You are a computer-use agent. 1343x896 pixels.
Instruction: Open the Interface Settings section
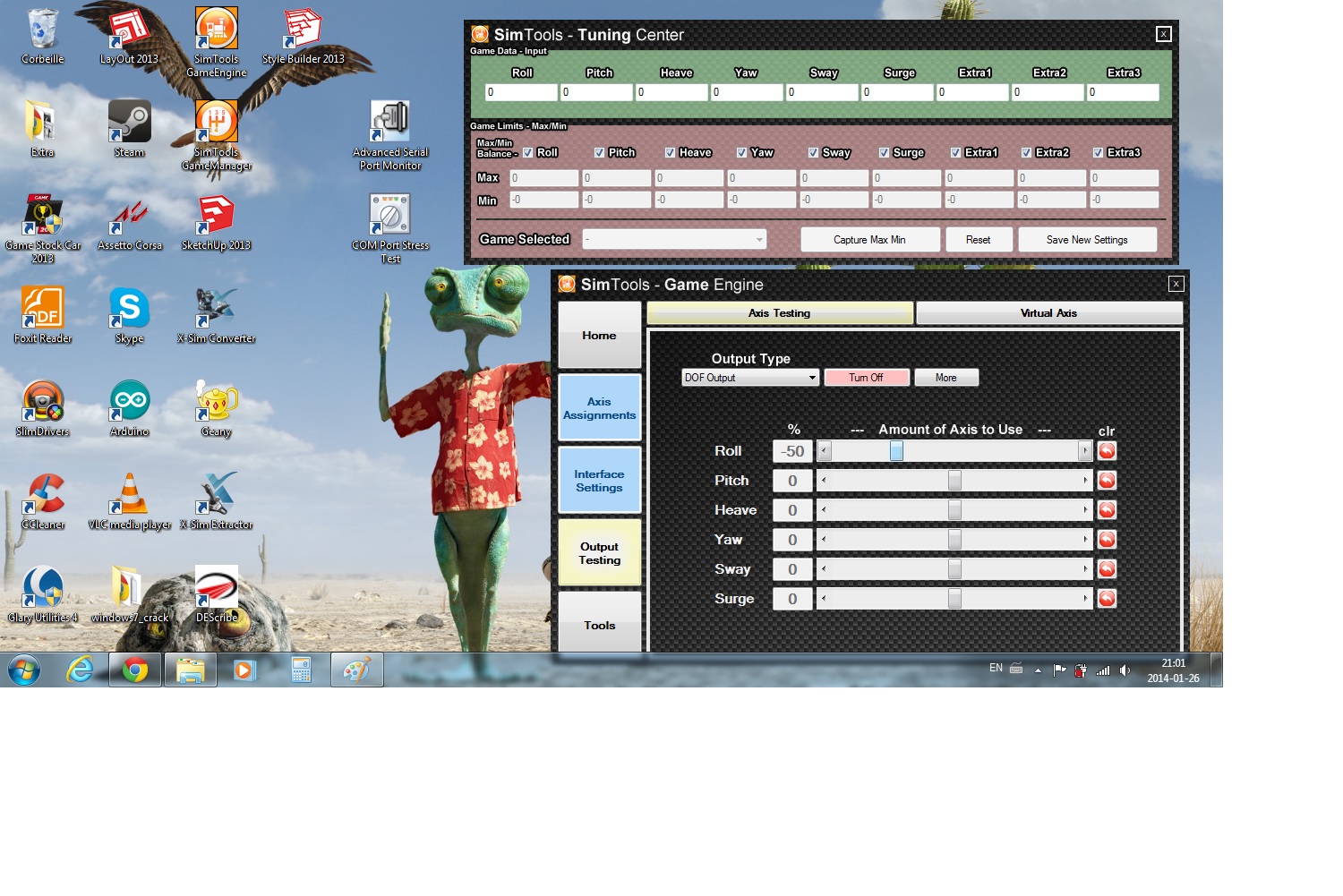[x=600, y=481]
